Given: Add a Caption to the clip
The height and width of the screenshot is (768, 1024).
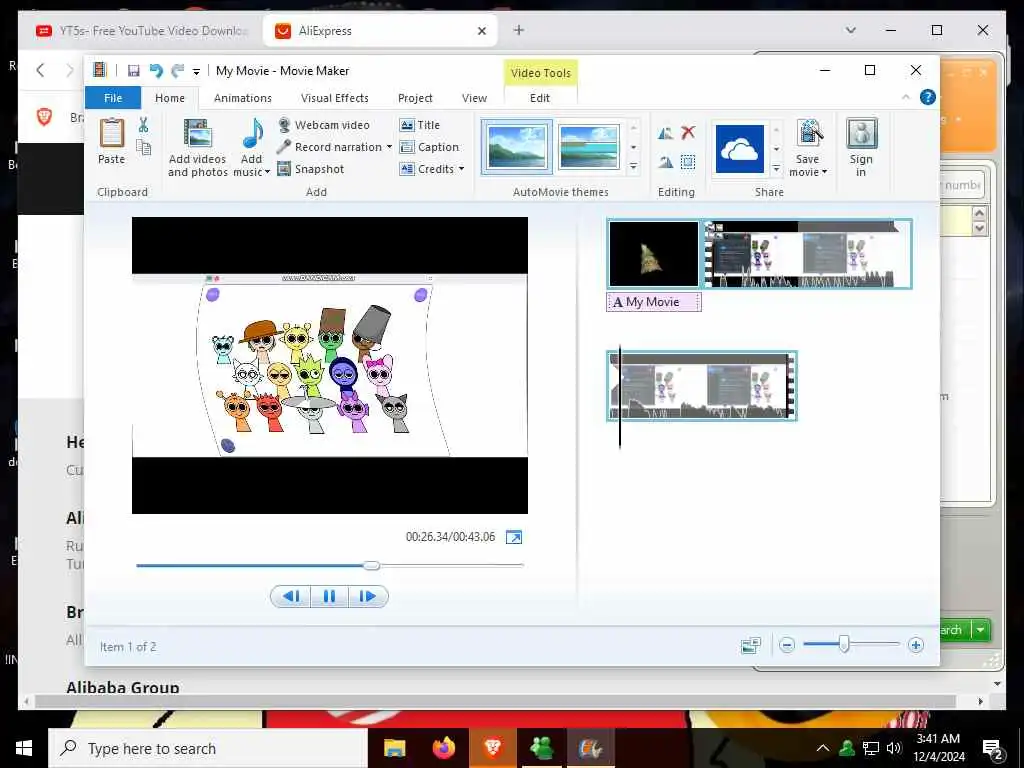Looking at the screenshot, I should [429, 147].
